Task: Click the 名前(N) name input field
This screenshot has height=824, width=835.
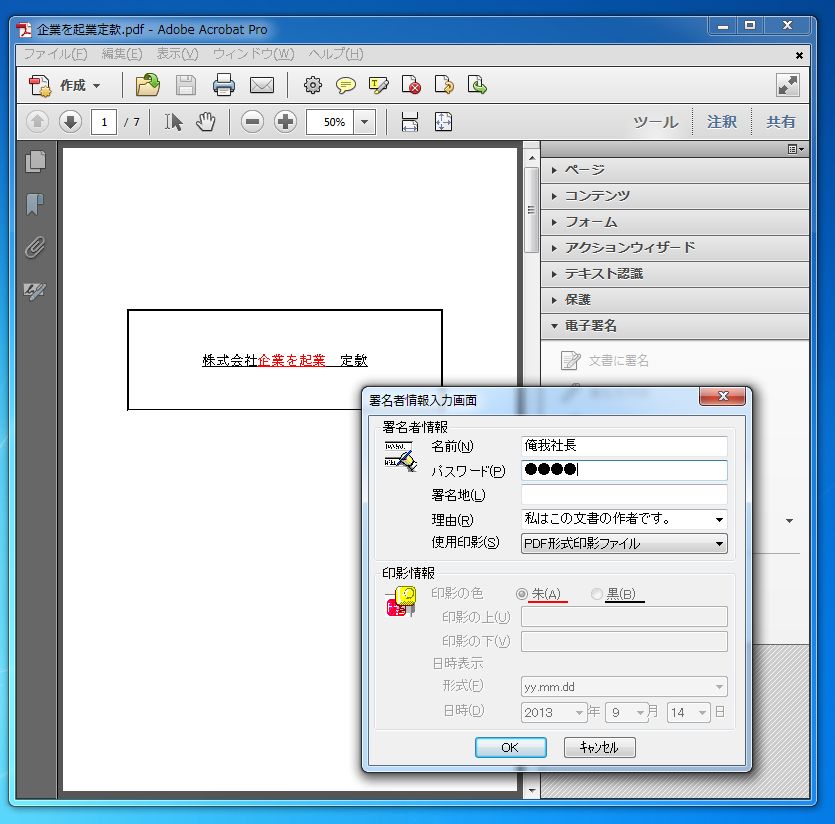Action: tap(624, 446)
